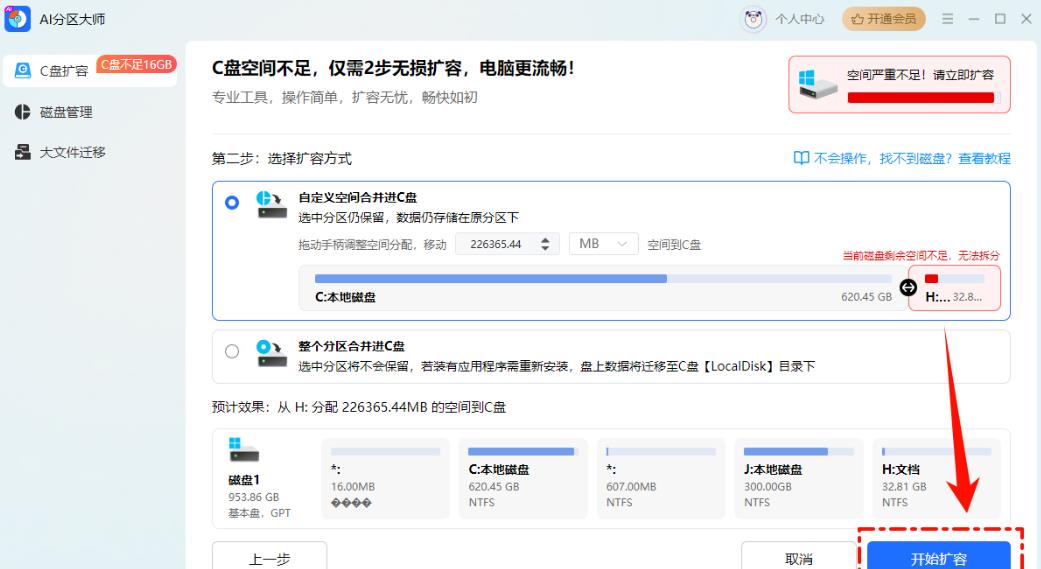Click the 磁盘1 disk icon
This screenshot has height=569, width=1041.
point(243,449)
